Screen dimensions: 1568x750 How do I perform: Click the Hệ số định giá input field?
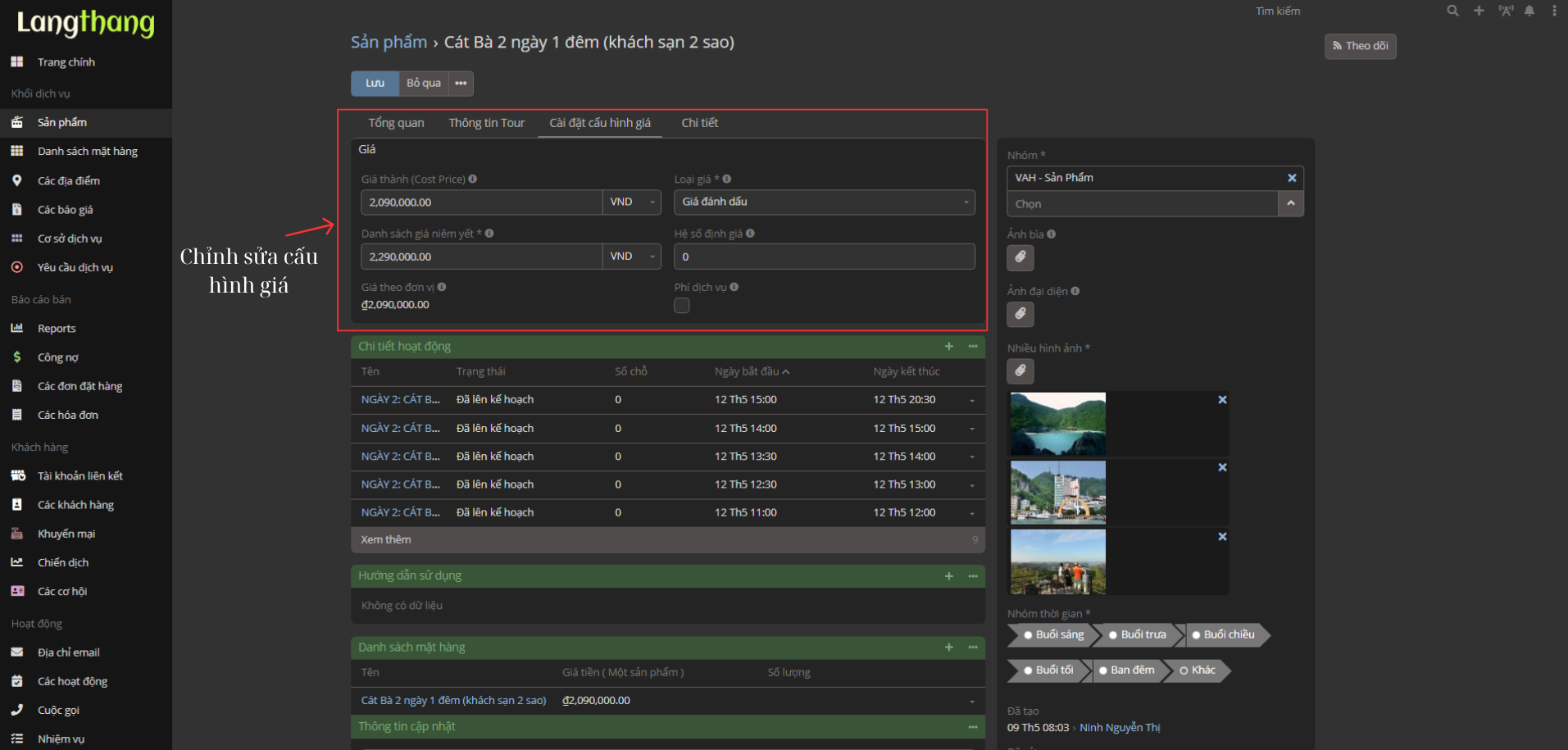click(x=824, y=257)
